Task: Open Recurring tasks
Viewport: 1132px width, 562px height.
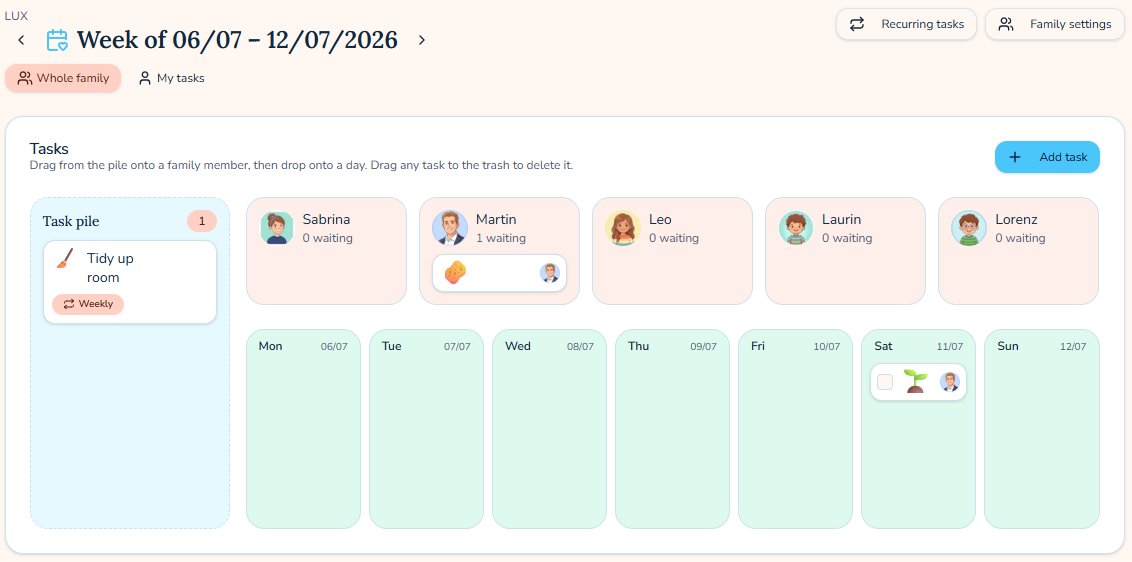Action: (x=906, y=24)
